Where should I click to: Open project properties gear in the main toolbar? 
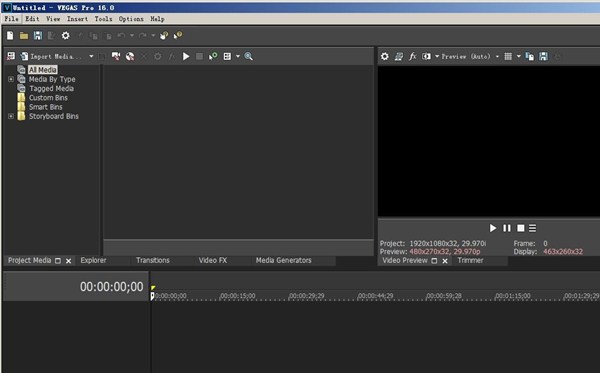point(66,36)
